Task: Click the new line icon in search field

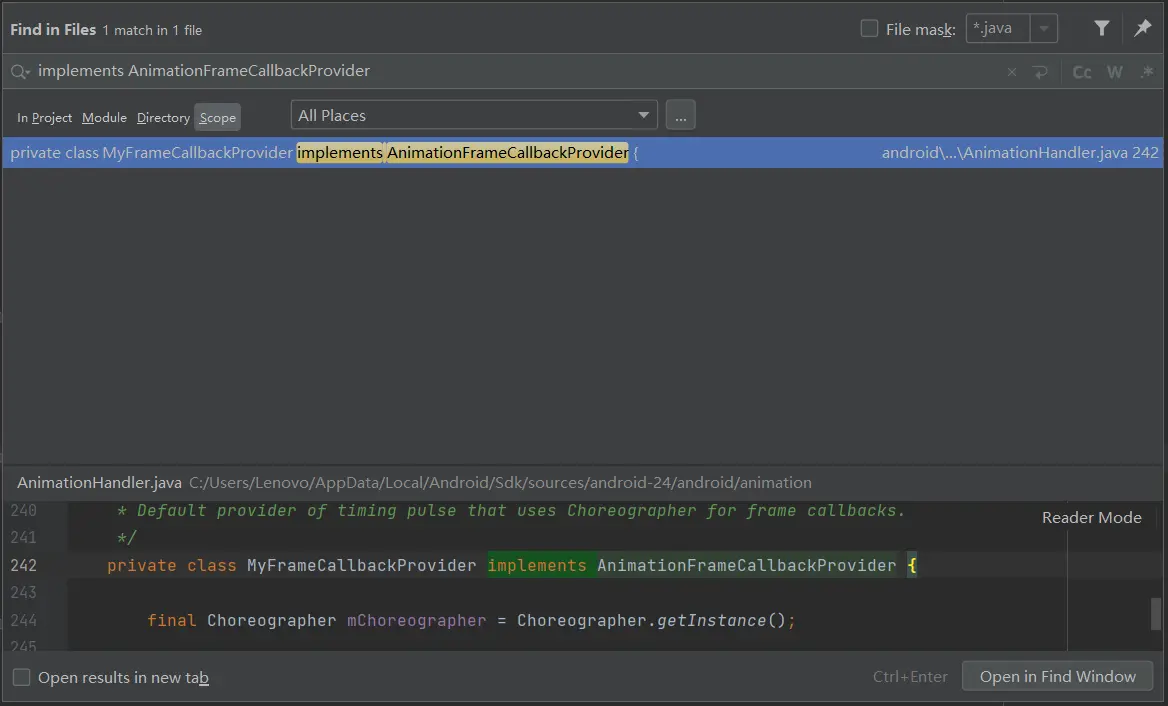Action: (x=1041, y=72)
